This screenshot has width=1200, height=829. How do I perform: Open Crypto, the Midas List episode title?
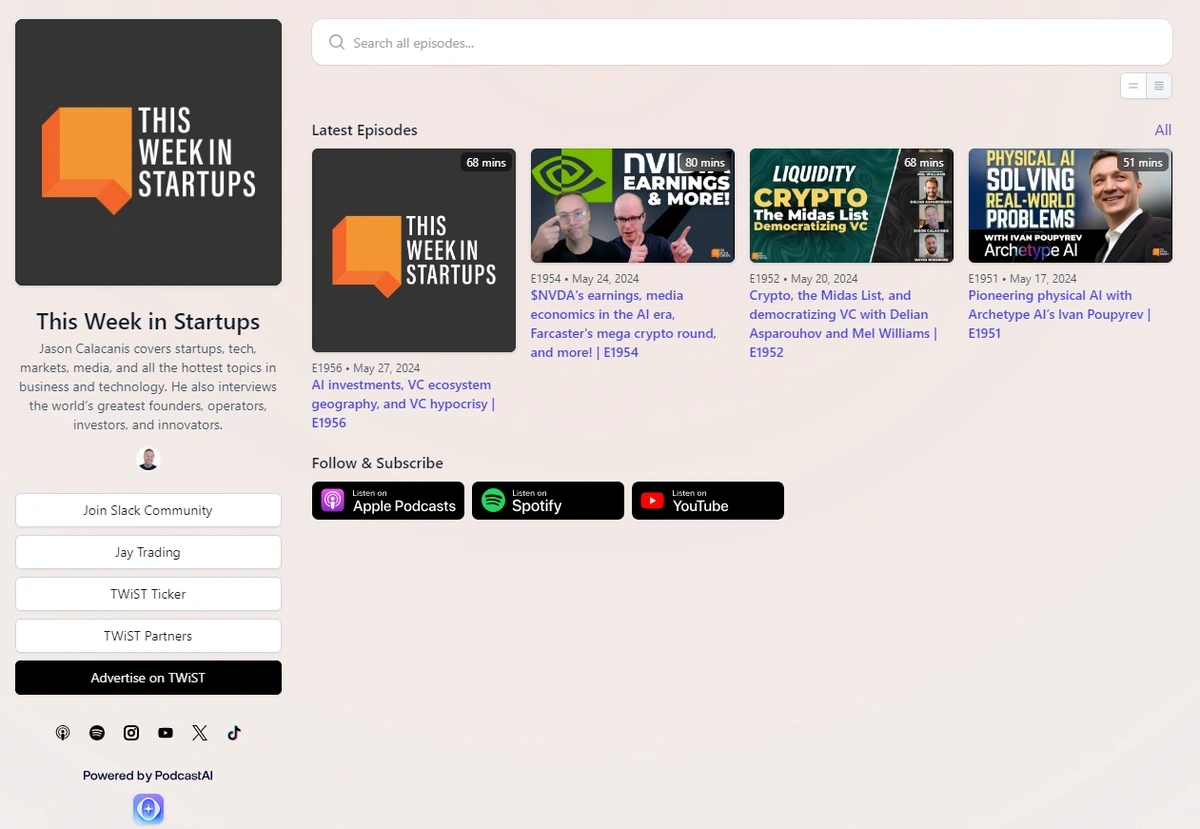(843, 324)
